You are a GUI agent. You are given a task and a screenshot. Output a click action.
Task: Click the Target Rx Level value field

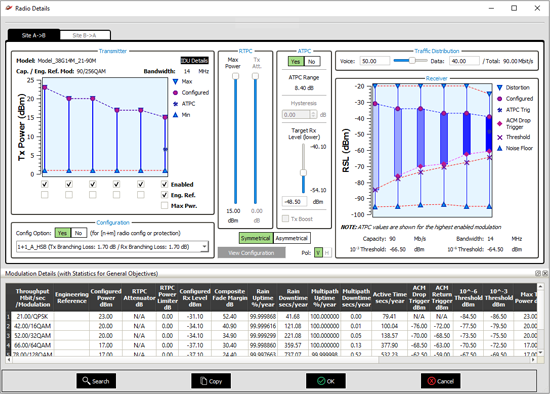click(x=295, y=202)
